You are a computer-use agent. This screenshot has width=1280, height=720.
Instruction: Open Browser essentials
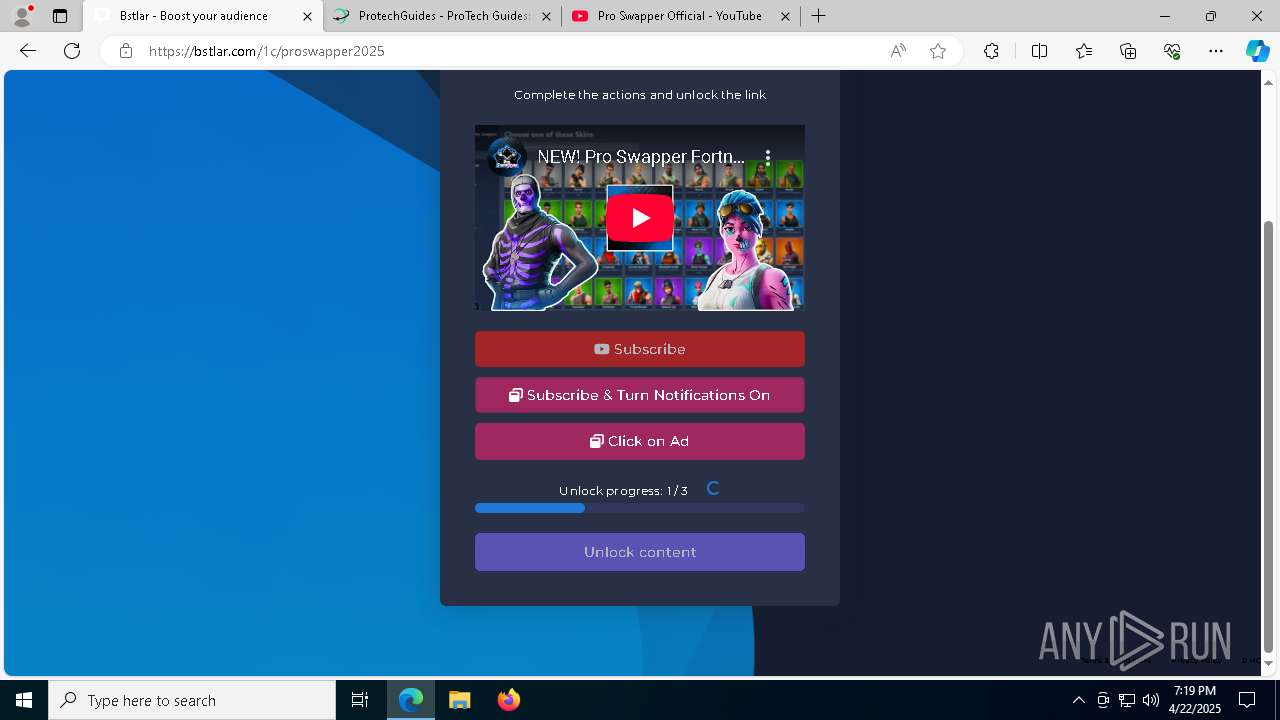1172,51
